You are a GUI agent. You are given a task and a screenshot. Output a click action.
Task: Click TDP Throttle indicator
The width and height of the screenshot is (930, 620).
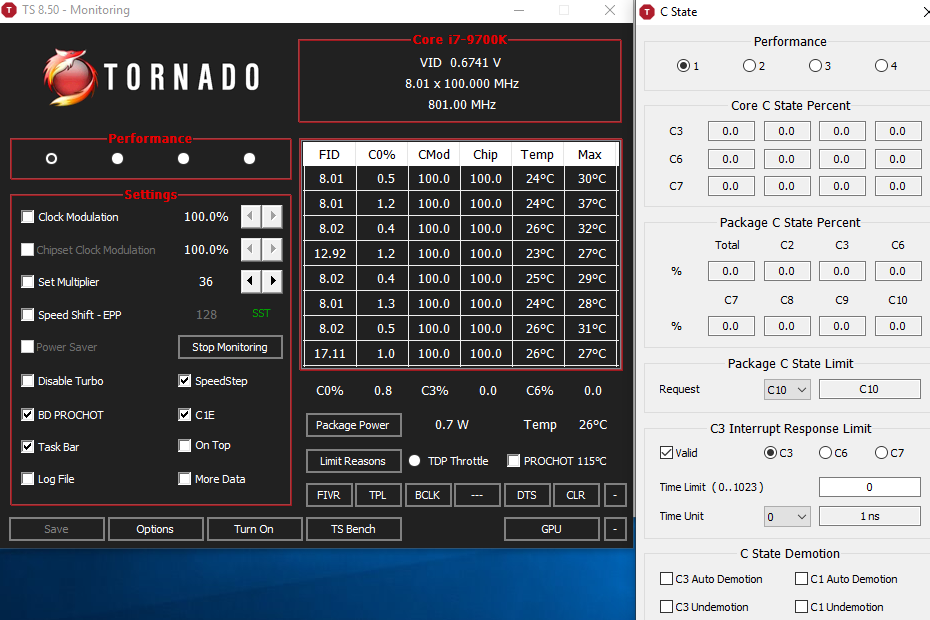click(415, 460)
